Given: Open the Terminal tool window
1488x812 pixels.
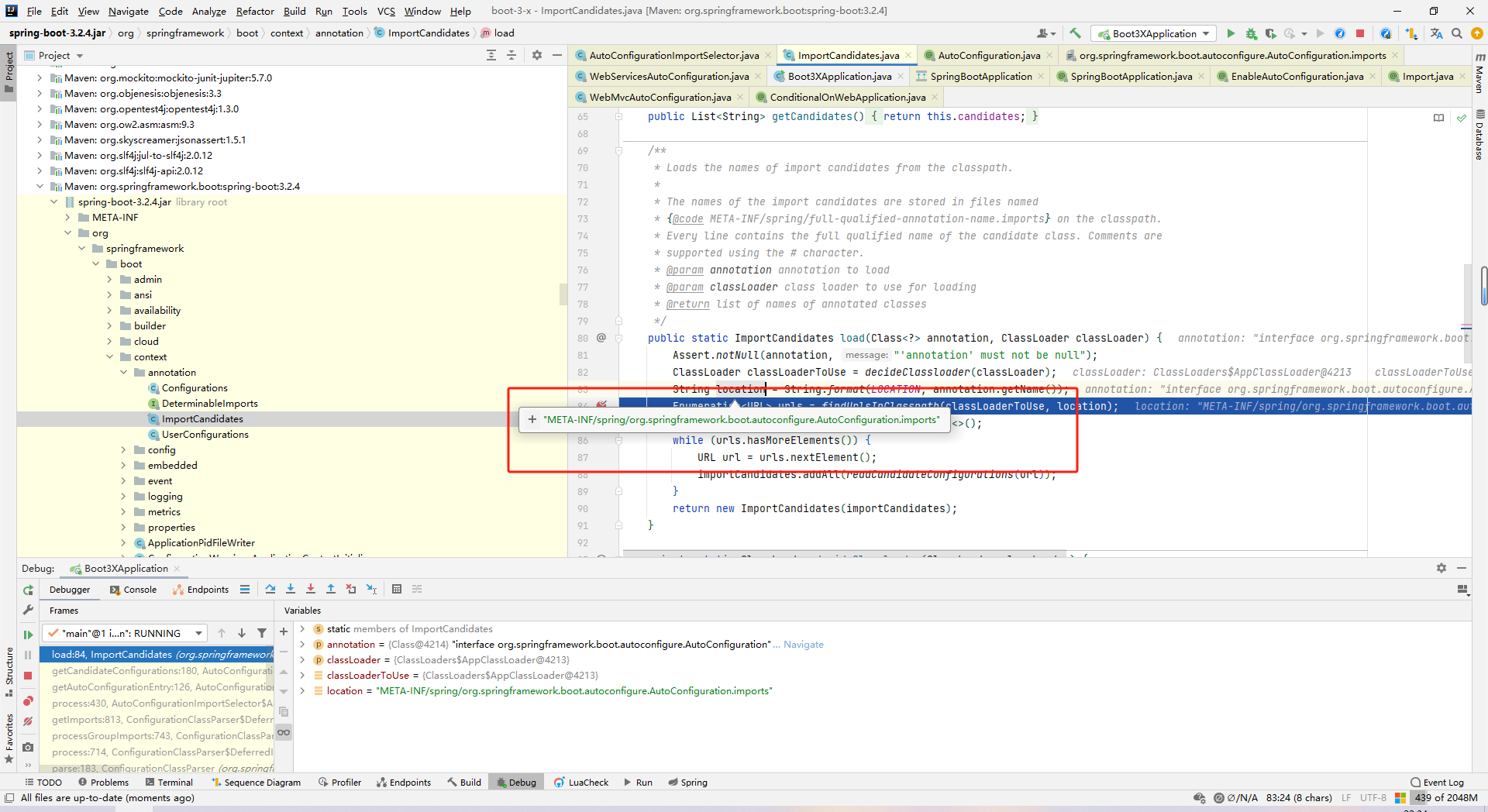Looking at the screenshot, I should click(169, 783).
